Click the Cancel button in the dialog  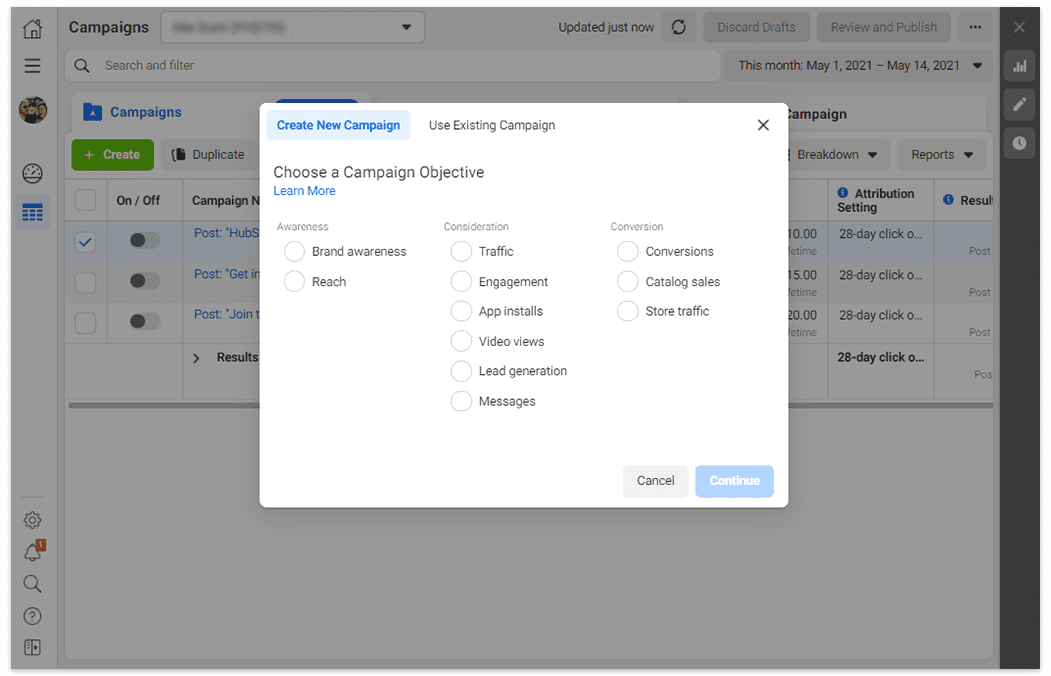point(655,481)
